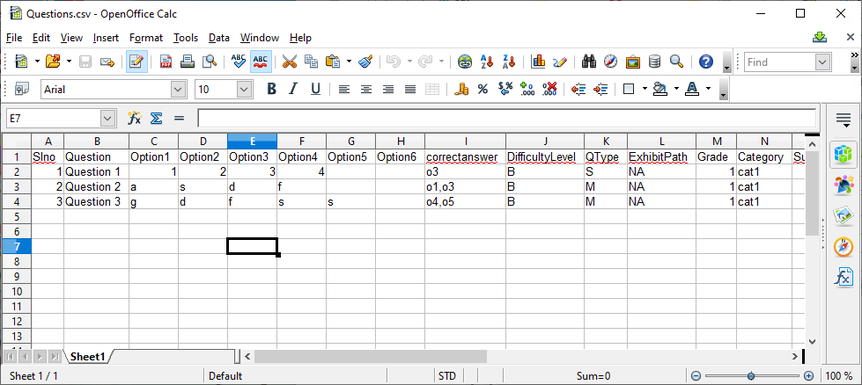Select the Sheet1 tab
The width and height of the screenshot is (862, 385).
coord(87,357)
